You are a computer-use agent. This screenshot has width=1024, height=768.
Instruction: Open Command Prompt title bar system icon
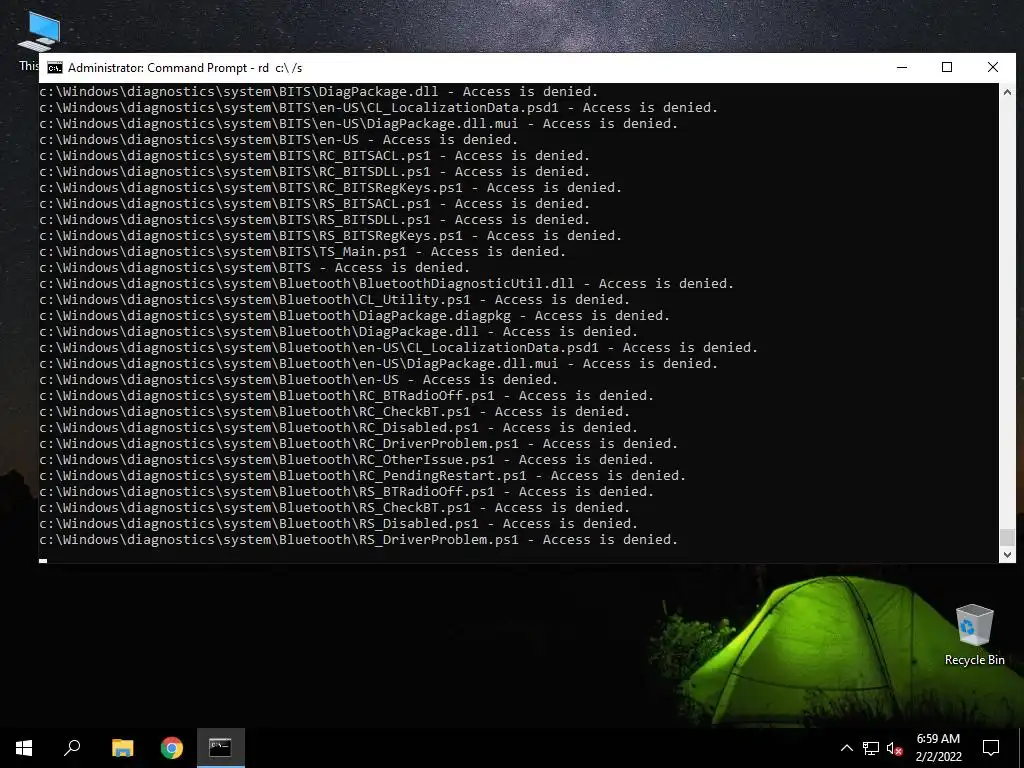55,68
